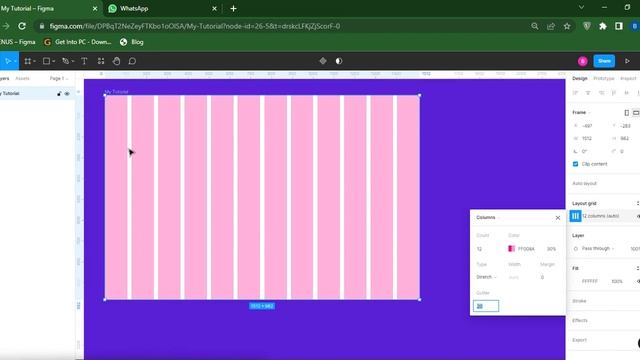Image resolution: width=640 pixels, height=360 pixels.
Task: Click the FFFFFF fill color swatch
Action: [576, 281]
